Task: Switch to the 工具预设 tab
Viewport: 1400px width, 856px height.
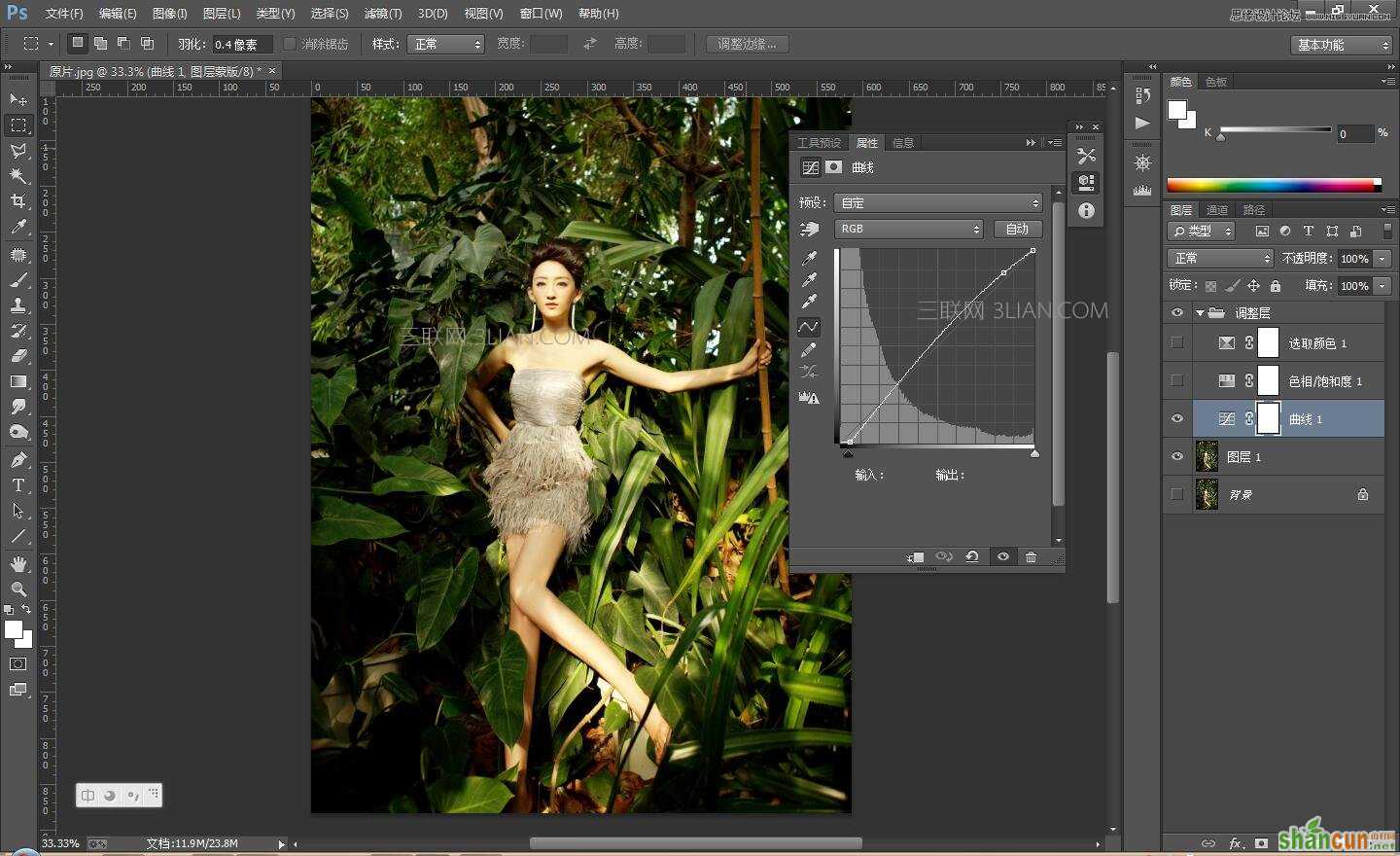Action: 820,143
